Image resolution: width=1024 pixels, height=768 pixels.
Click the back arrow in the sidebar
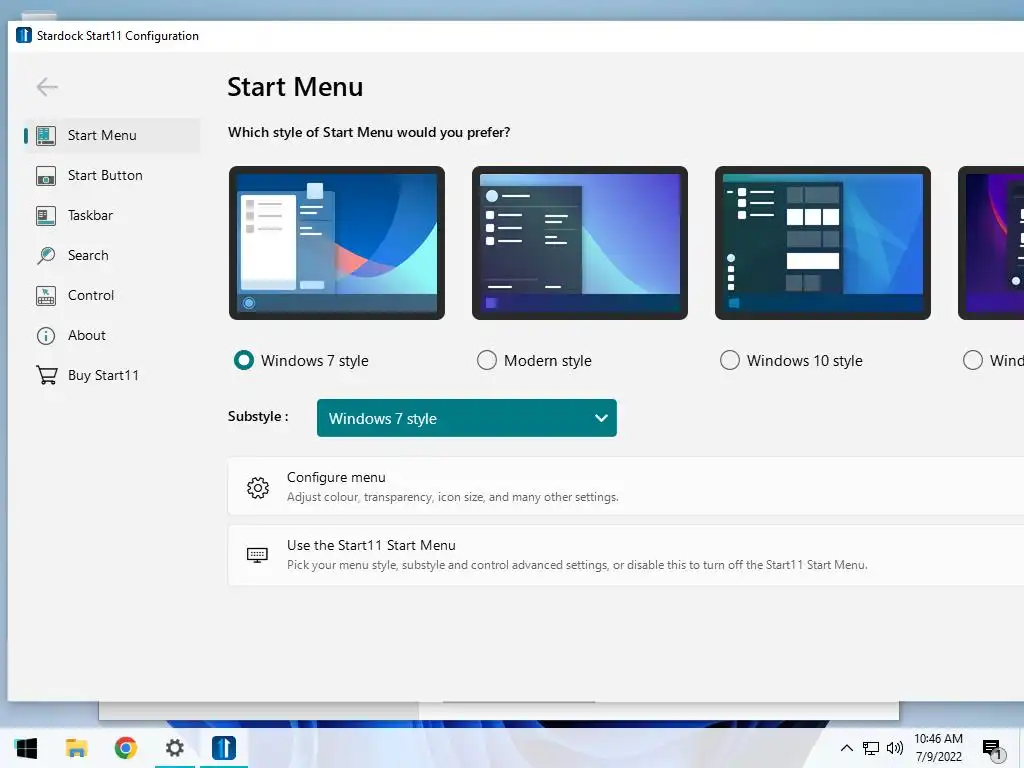(x=47, y=87)
